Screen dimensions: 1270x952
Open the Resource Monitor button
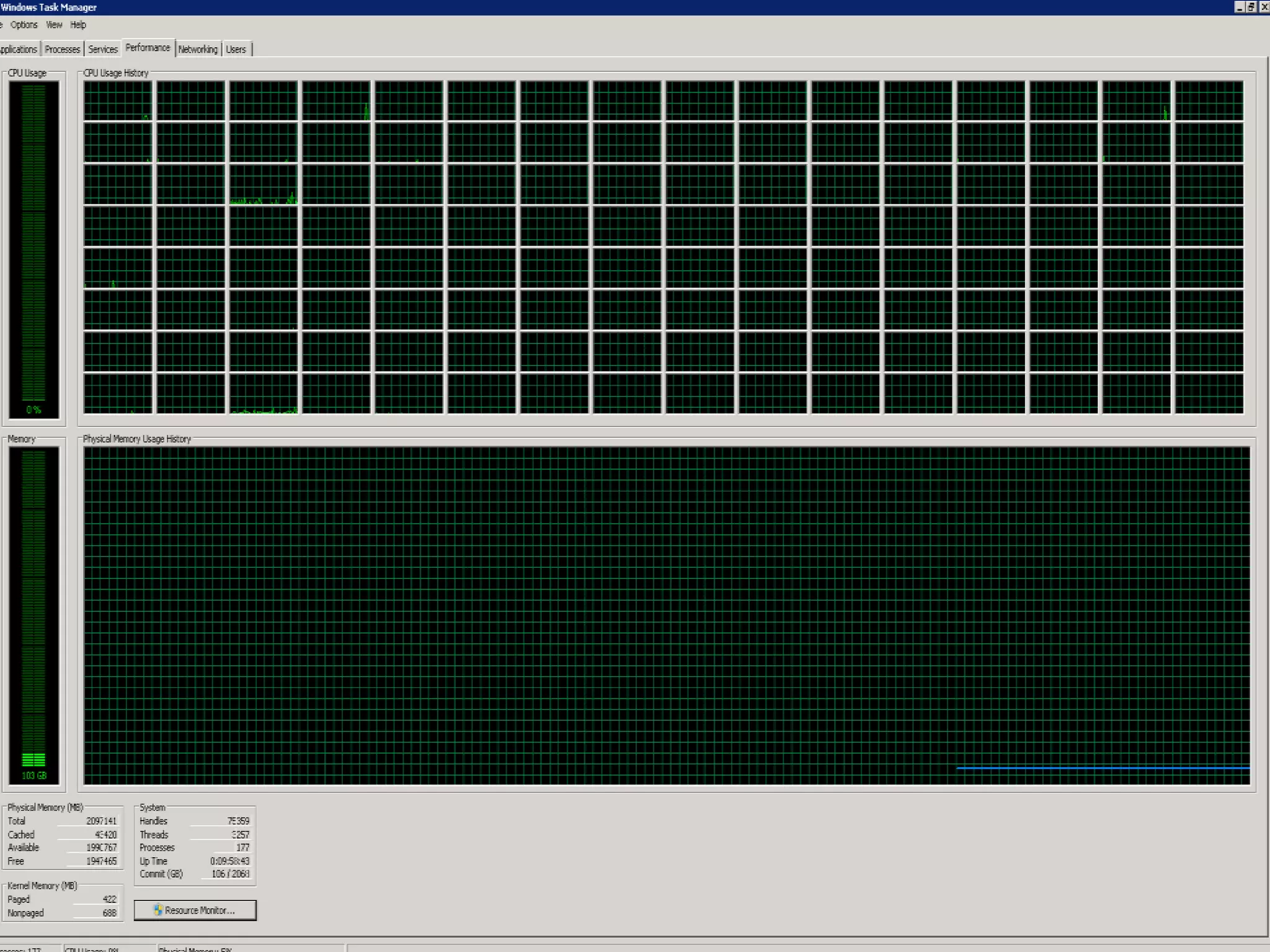tap(195, 910)
